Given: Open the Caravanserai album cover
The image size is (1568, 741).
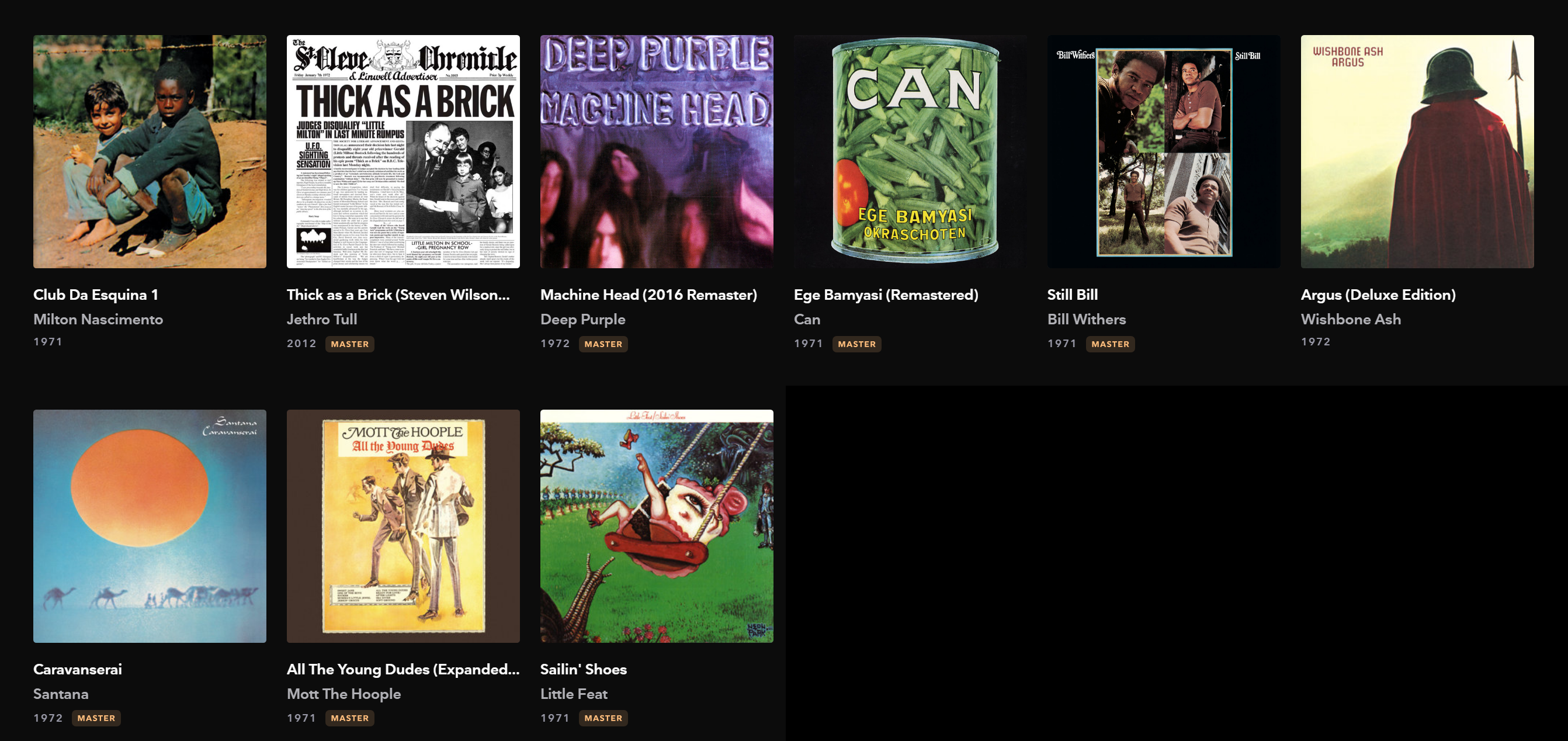Looking at the screenshot, I should click(x=150, y=526).
